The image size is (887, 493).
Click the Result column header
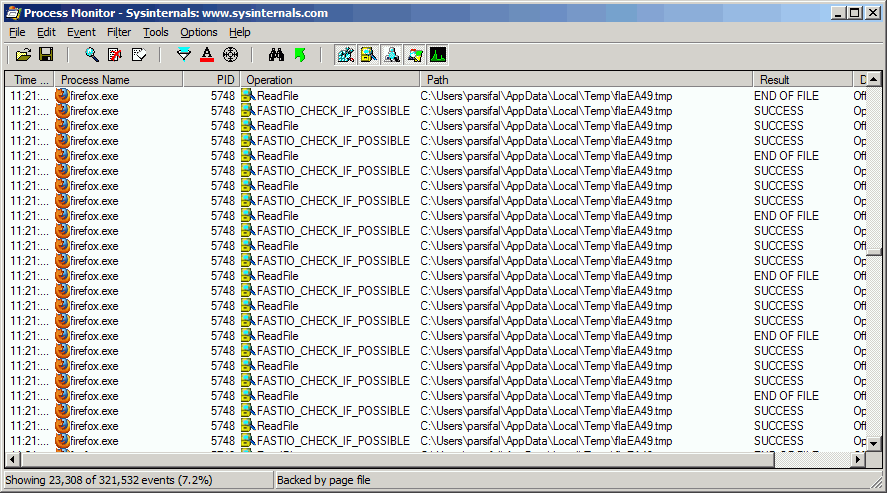click(x=802, y=80)
